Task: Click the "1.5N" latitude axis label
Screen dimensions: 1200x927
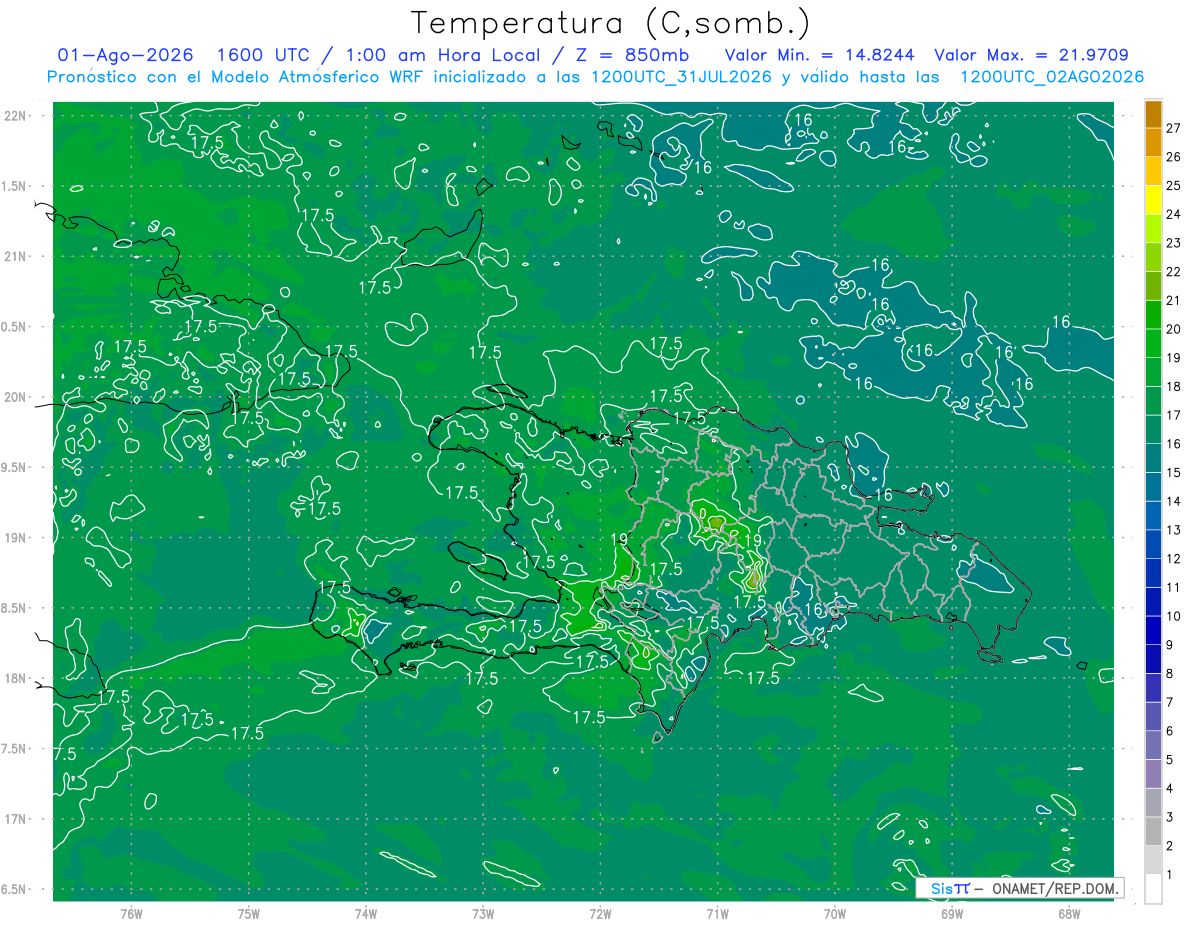Action: pyautogui.click(x=16, y=186)
